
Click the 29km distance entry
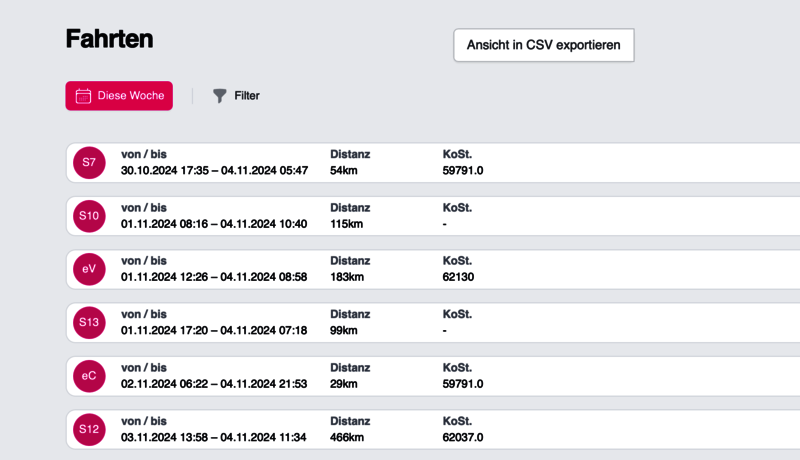343,384
